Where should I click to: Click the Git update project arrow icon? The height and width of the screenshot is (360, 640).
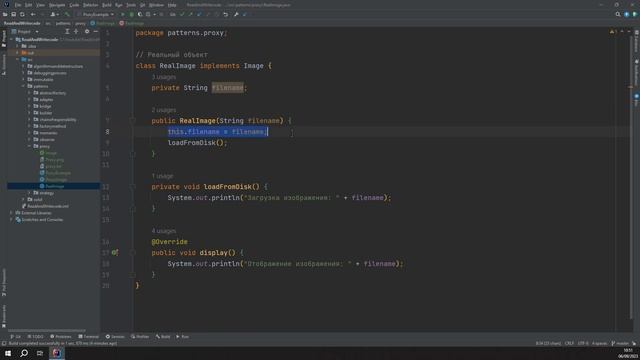(x=199, y=14)
